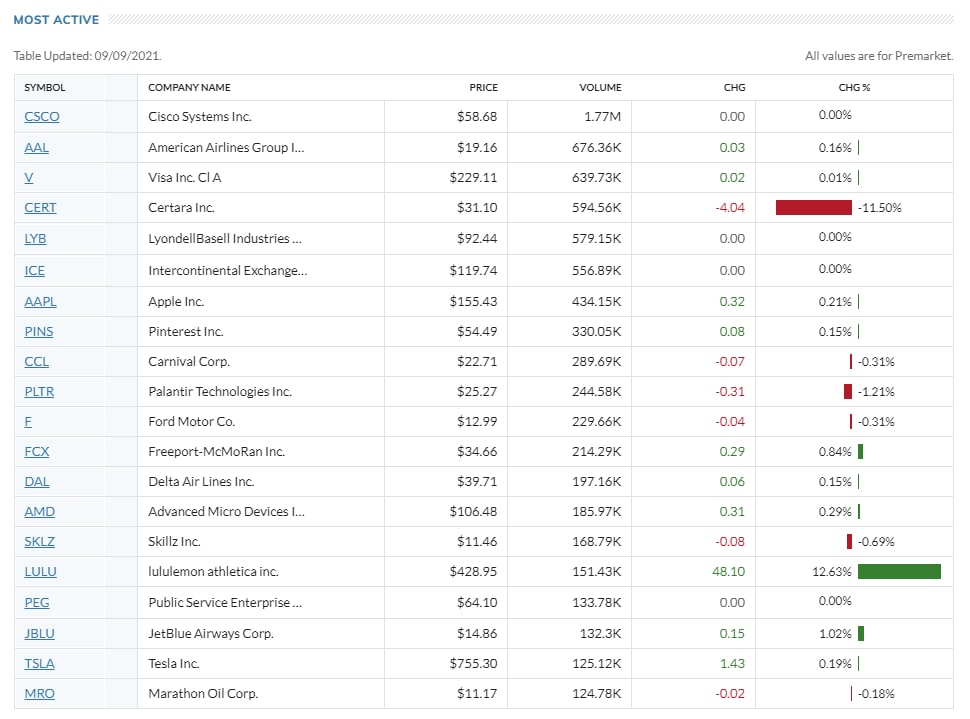This screenshot has height=719, width=970.
Task: Click the $755.30 price for Tesla
Action: (473, 663)
